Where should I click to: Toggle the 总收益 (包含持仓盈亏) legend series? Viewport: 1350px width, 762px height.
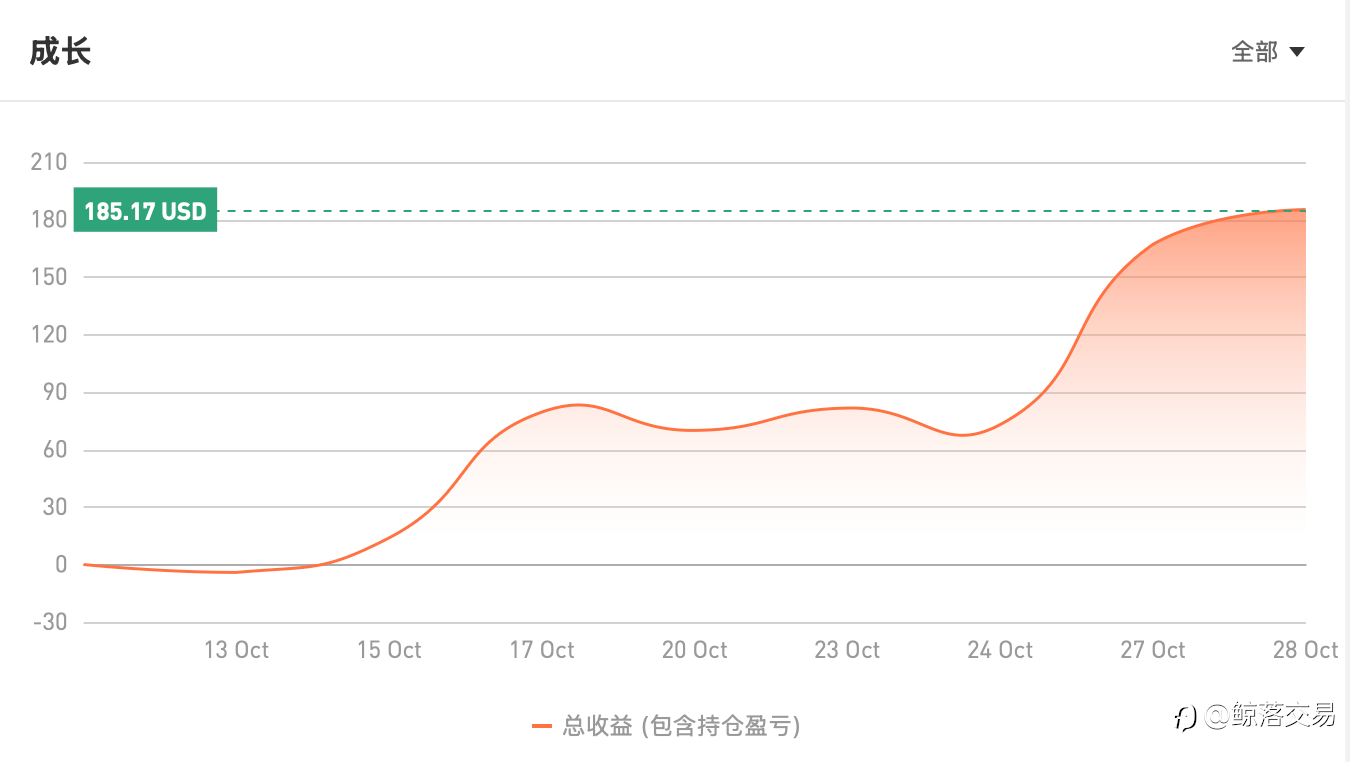click(x=681, y=726)
